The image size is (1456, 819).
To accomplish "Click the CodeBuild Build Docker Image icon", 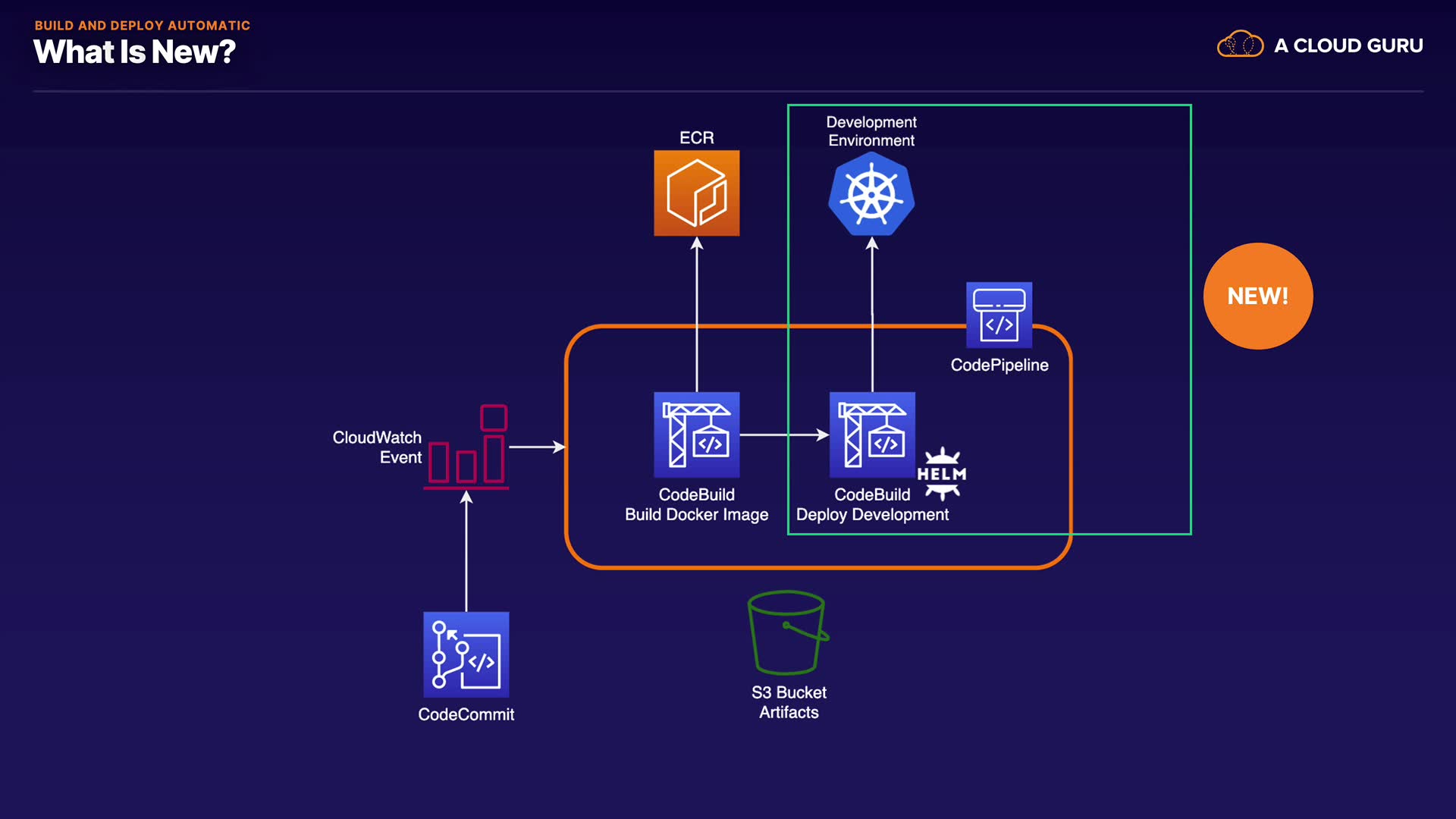I will 696,435.
